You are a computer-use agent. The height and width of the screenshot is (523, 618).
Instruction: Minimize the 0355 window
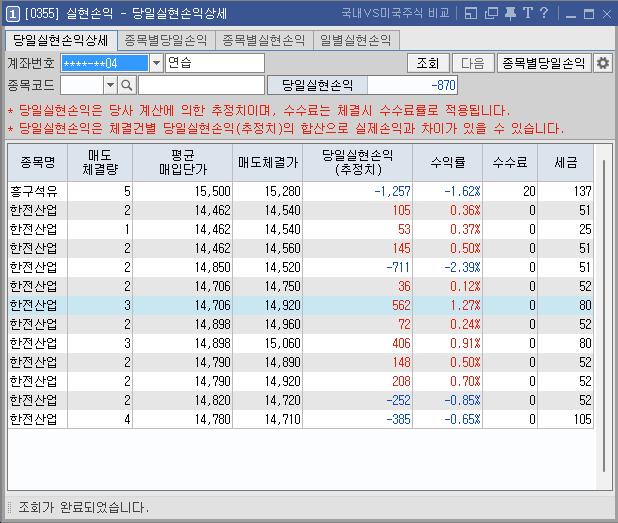click(x=571, y=15)
